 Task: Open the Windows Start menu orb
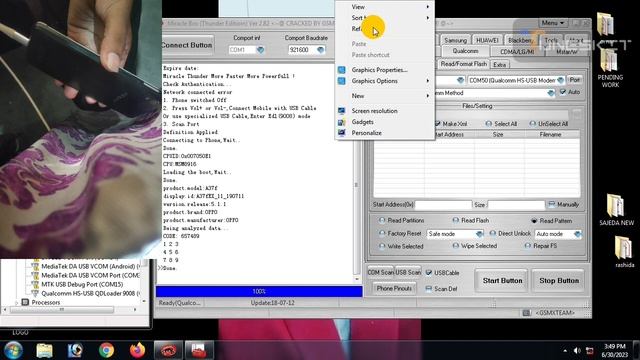tap(13, 350)
